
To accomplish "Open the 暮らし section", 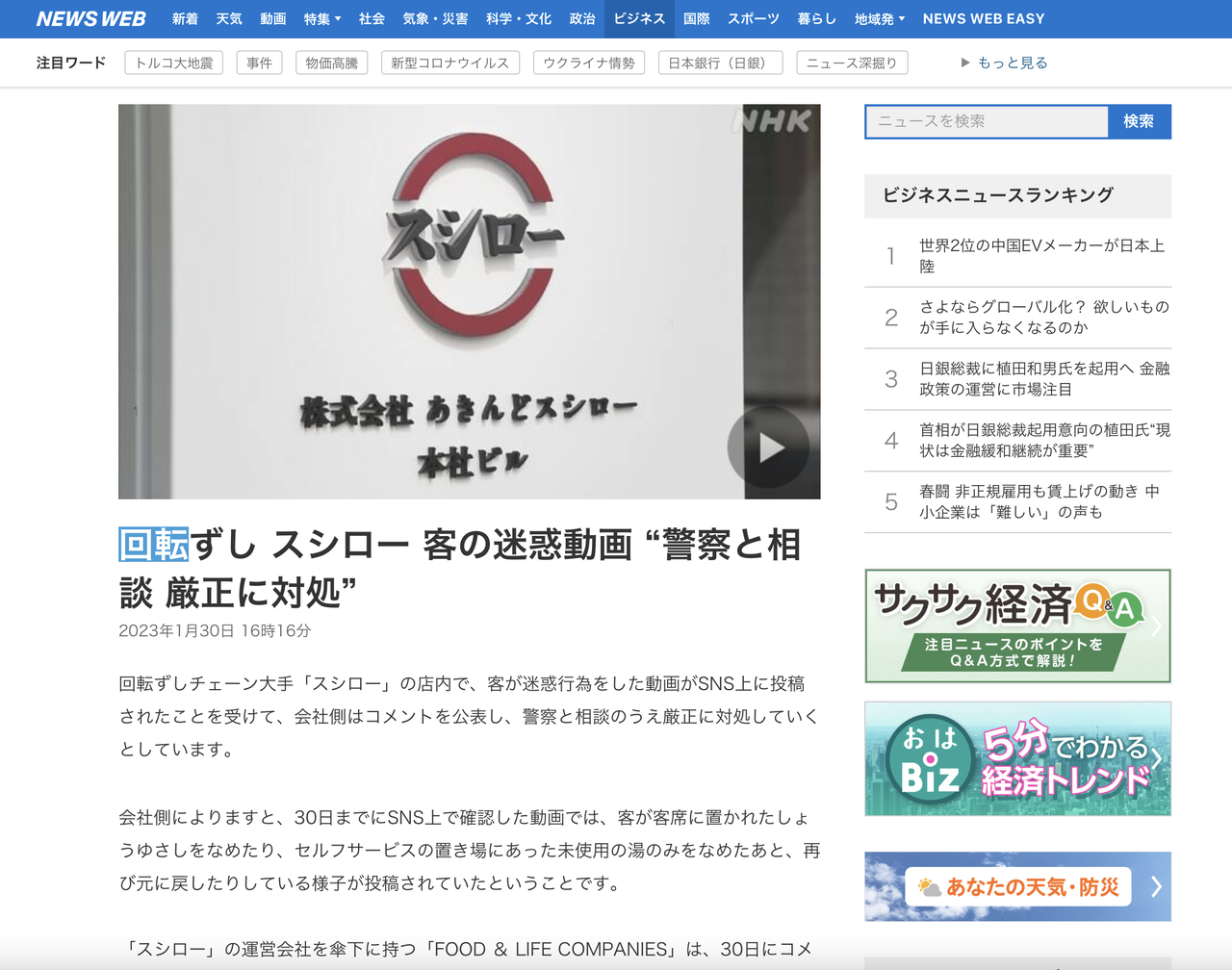I will [817, 19].
